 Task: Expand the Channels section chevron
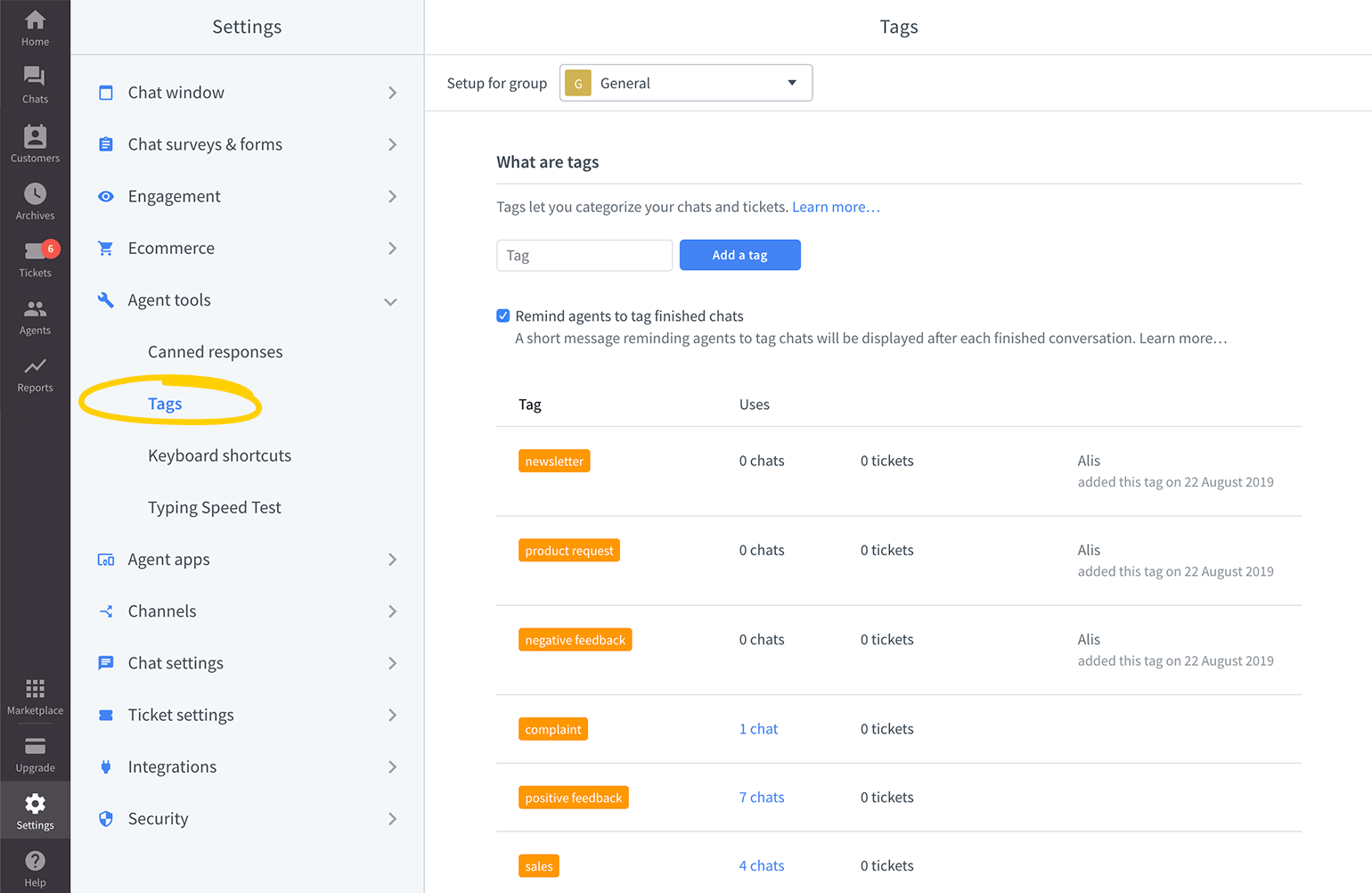point(392,611)
